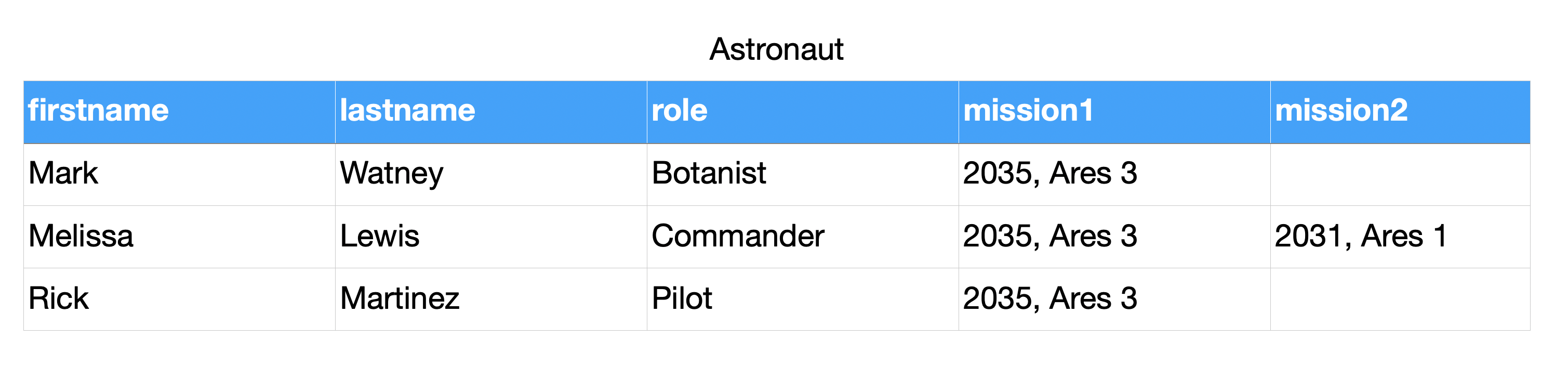Select the firstname column header

pos(99,111)
